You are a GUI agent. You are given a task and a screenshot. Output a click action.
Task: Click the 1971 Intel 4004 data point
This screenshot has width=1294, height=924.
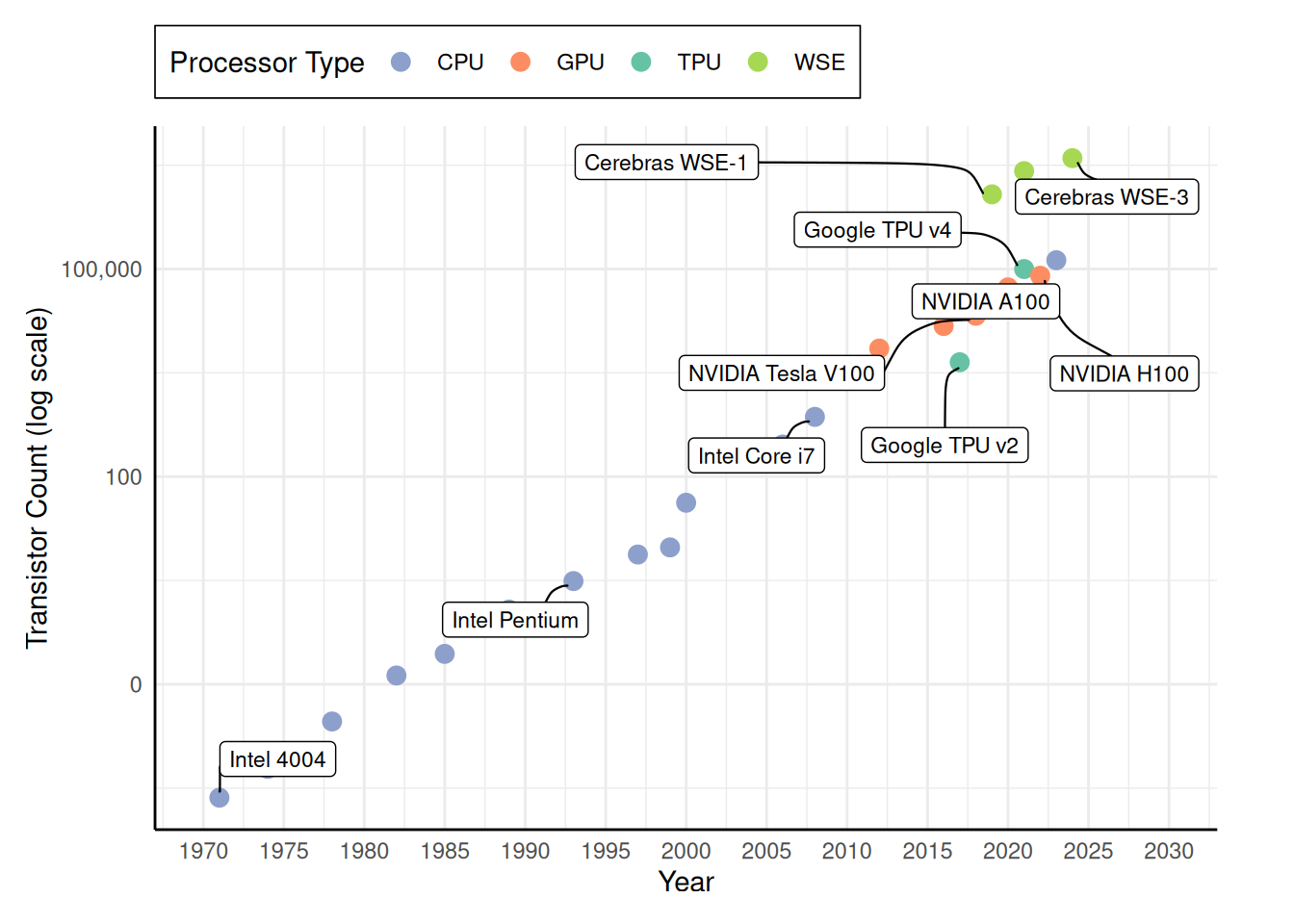pos(220,797)
